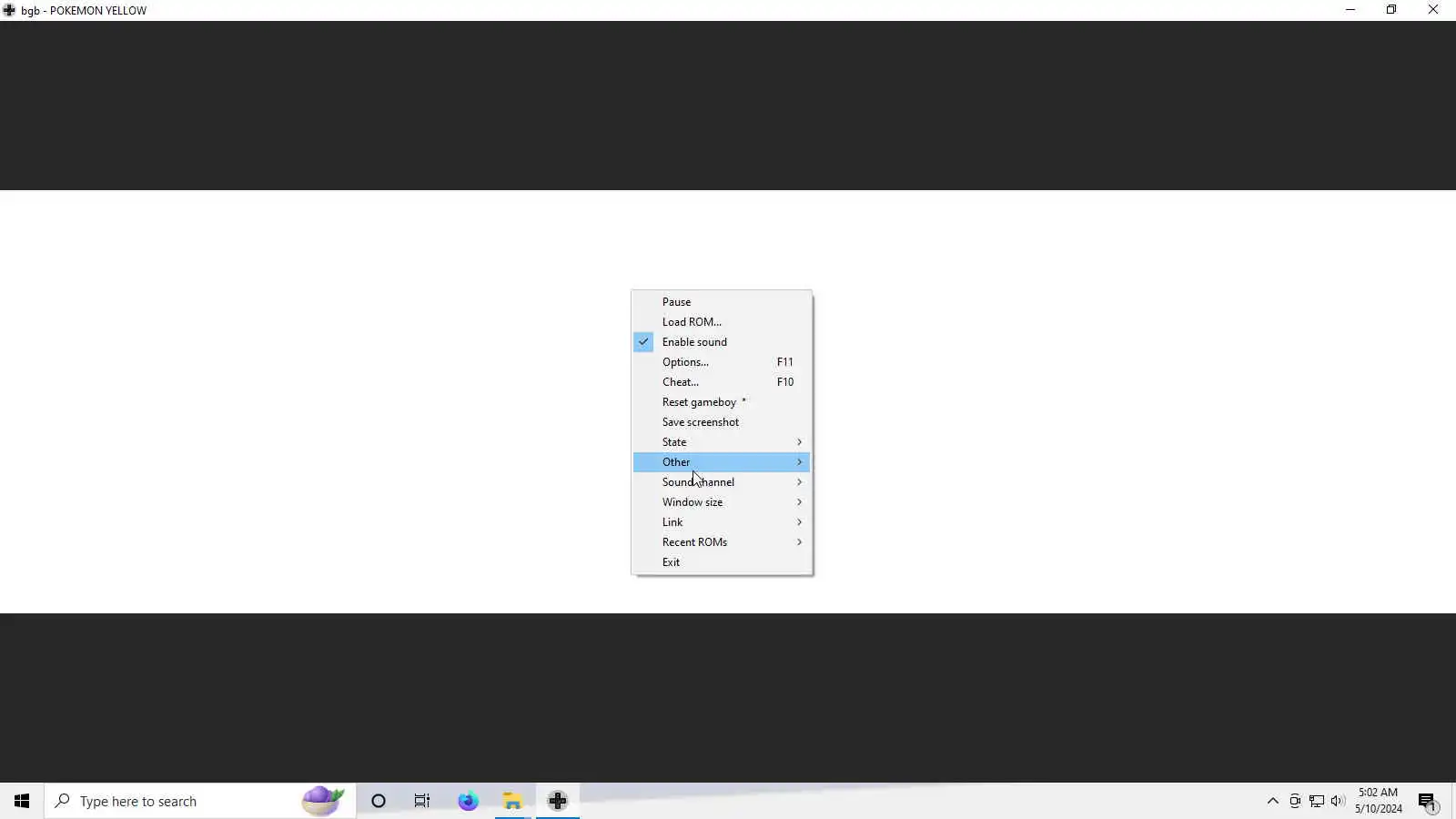This screenshot has height=819, width=1456.
Task: Click the taskbar search box
Action: pyautogui.click(x=200, y=801)
